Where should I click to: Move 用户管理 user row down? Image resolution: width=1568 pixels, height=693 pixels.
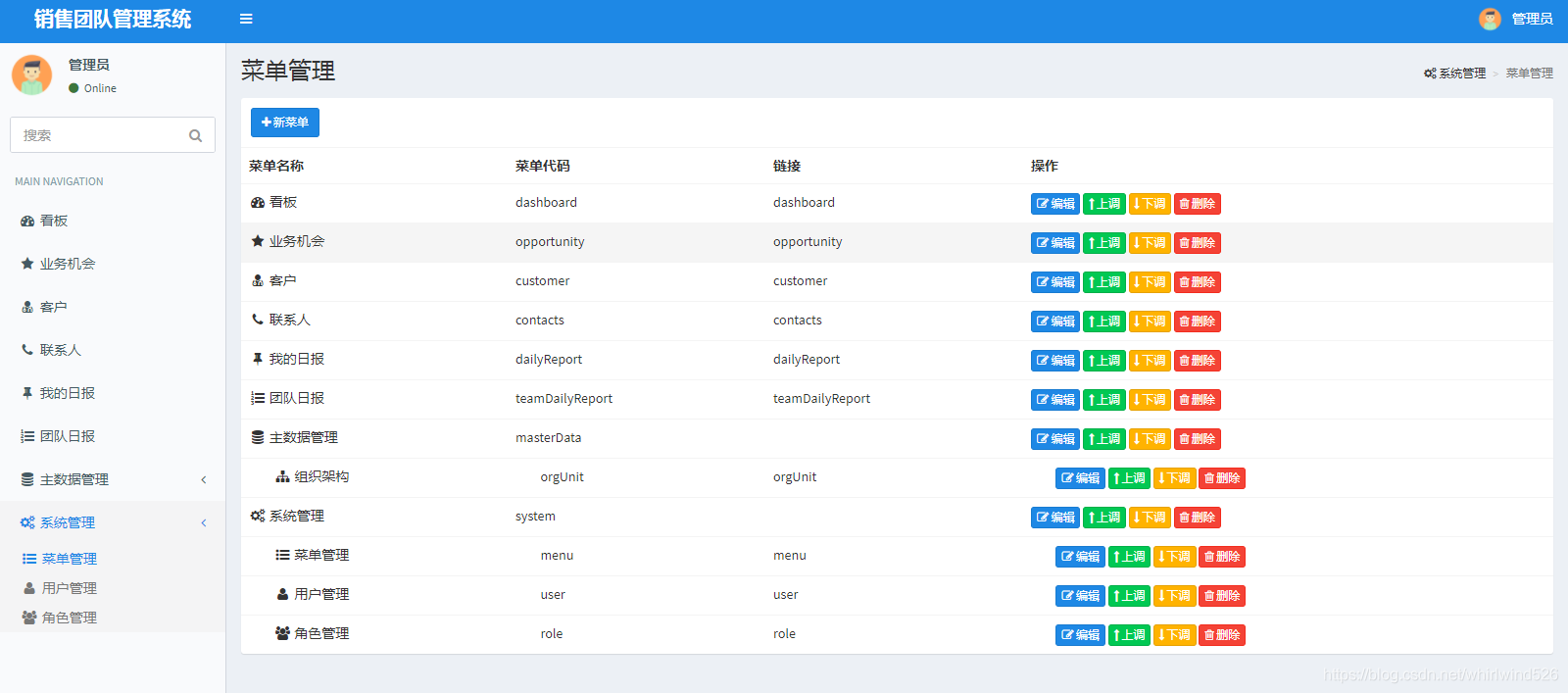(x=1175, y=596)
